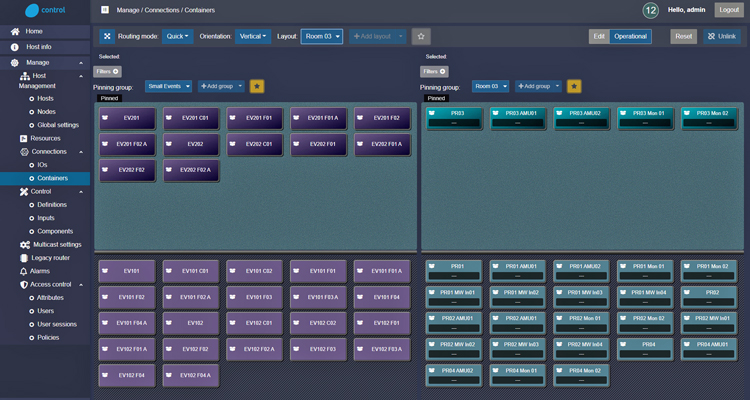Click the Logout button
The width and height of the screenshot is (750, 400).
729,10
